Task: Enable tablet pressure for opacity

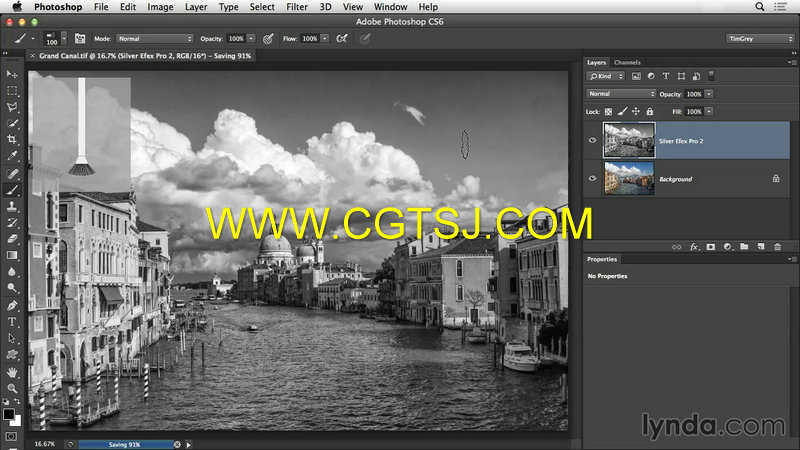Action: 268,39
